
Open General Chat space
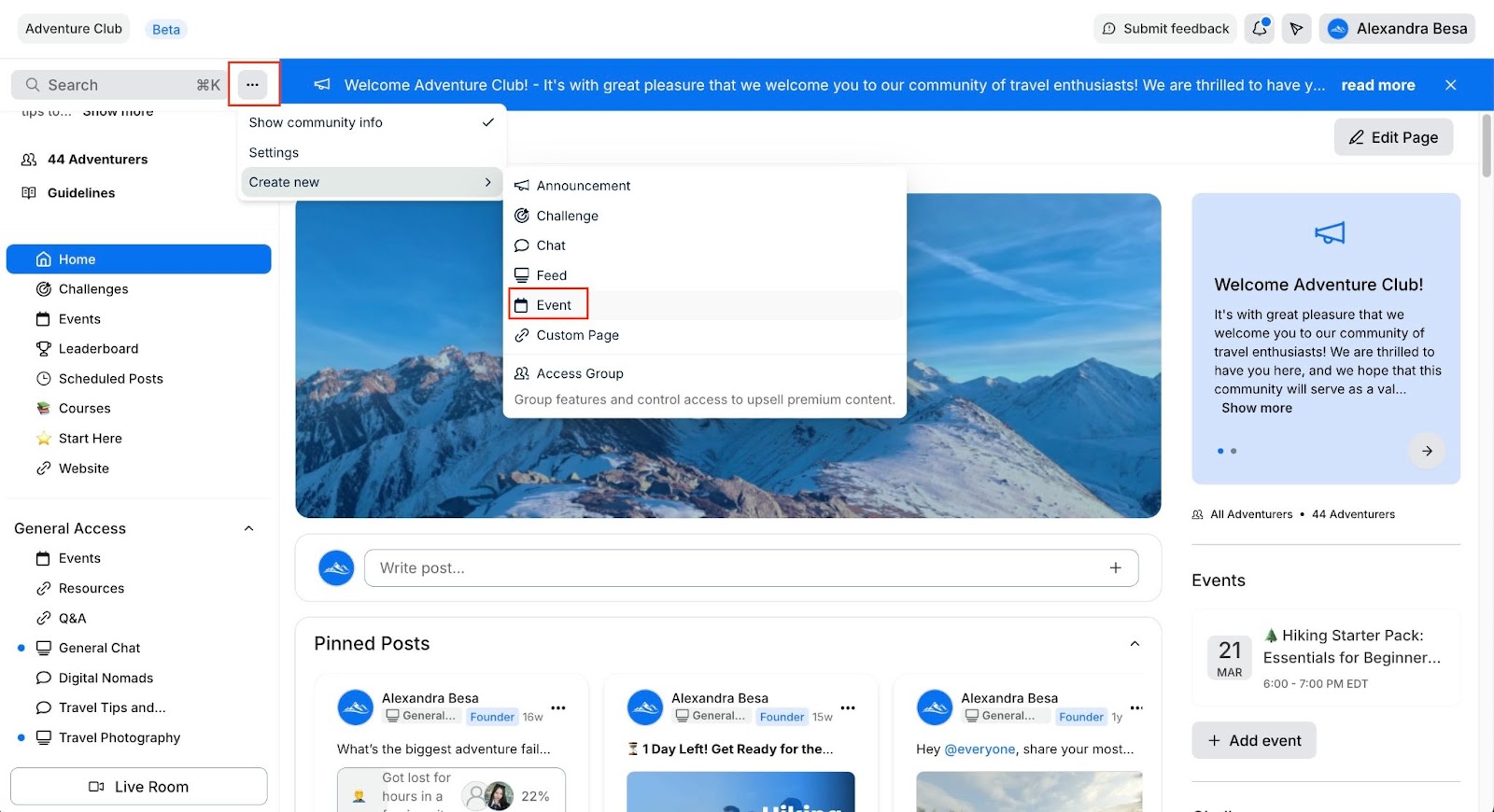[x=138, y=648]
